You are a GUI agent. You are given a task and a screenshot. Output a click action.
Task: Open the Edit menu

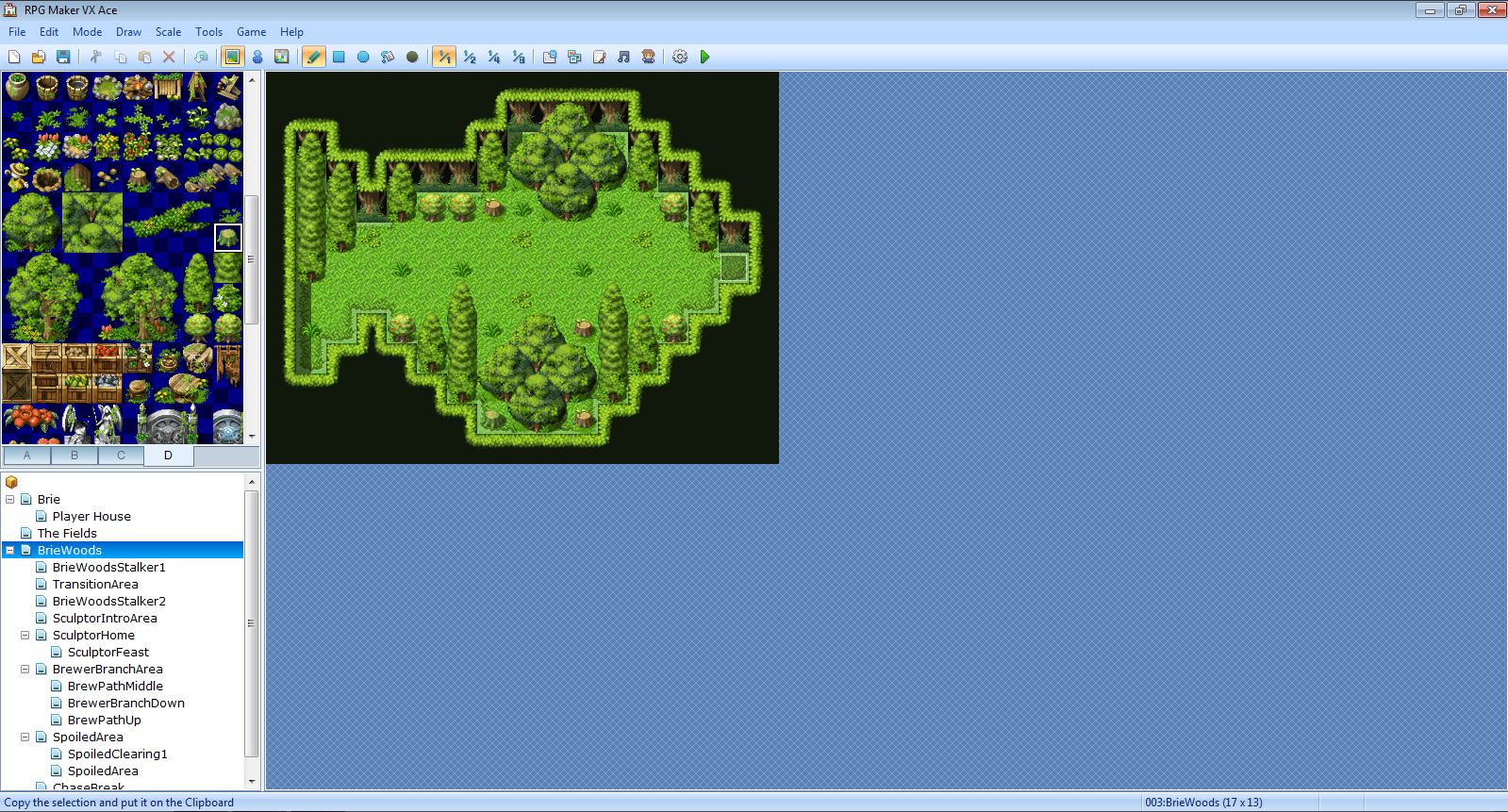click(49, 31)
